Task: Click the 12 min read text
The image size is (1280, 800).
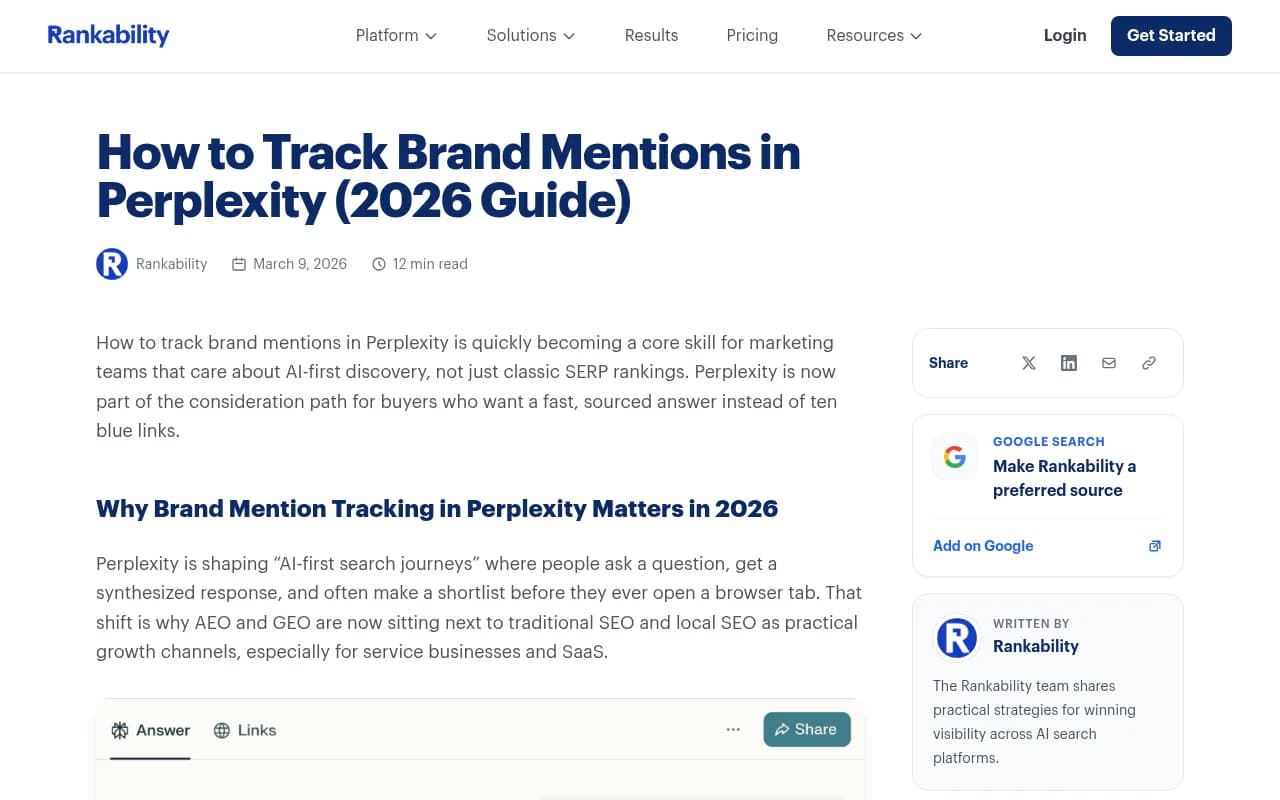Action: (x=430, y=264)
